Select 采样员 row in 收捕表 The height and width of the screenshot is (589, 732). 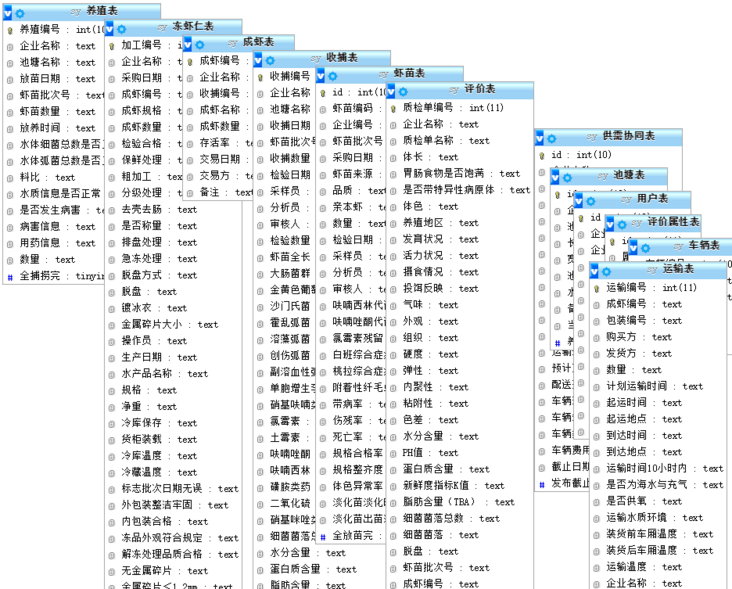click(x=285, y=191)
